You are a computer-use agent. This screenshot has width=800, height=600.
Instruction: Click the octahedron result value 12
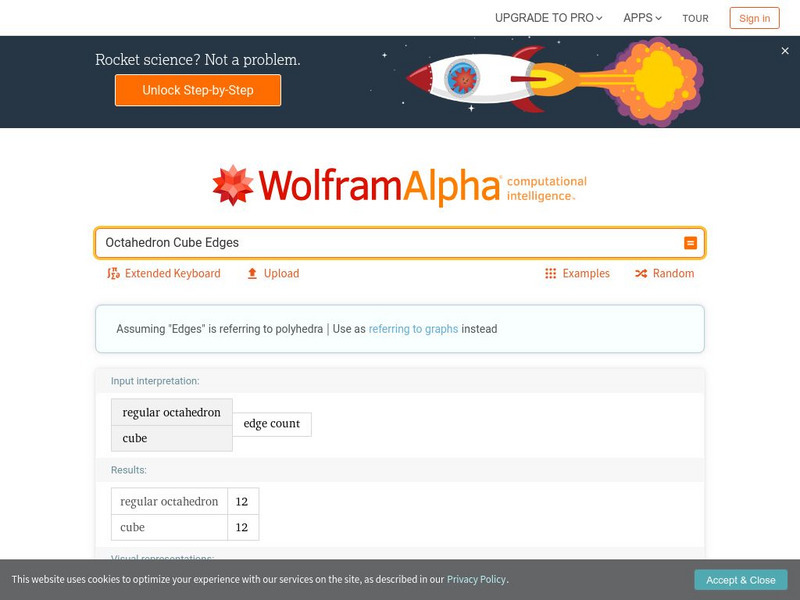point(242,502)
